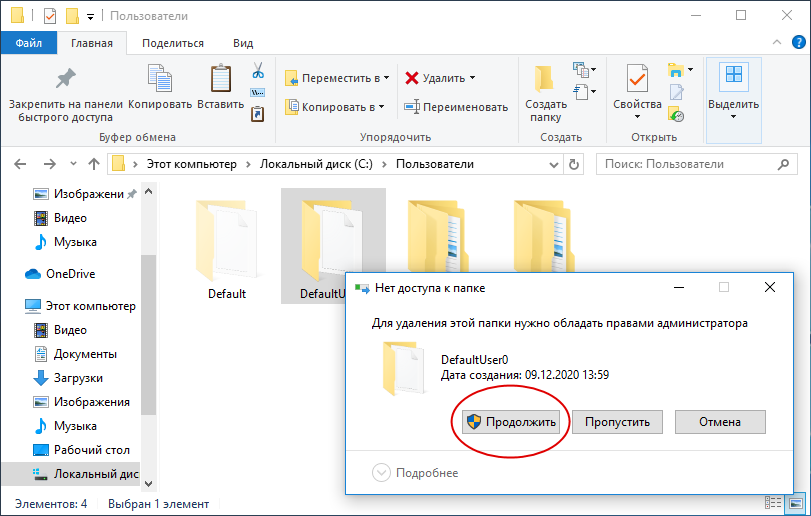This screenshot has width=811, height=516.
Task: Click the Properties checkmark icon
Action: (637, 78)
